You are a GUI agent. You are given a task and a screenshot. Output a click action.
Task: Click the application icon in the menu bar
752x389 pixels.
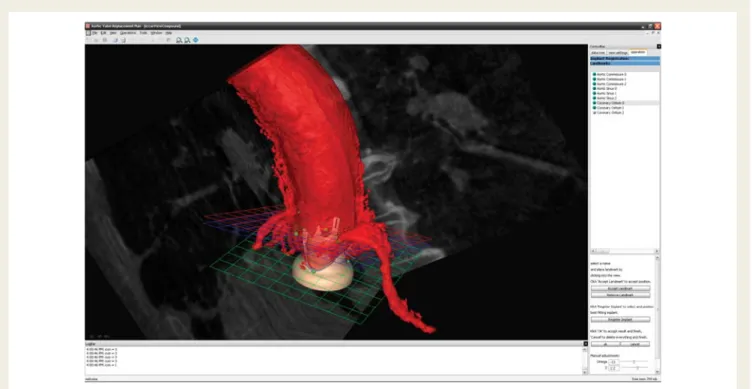[88, 33]
